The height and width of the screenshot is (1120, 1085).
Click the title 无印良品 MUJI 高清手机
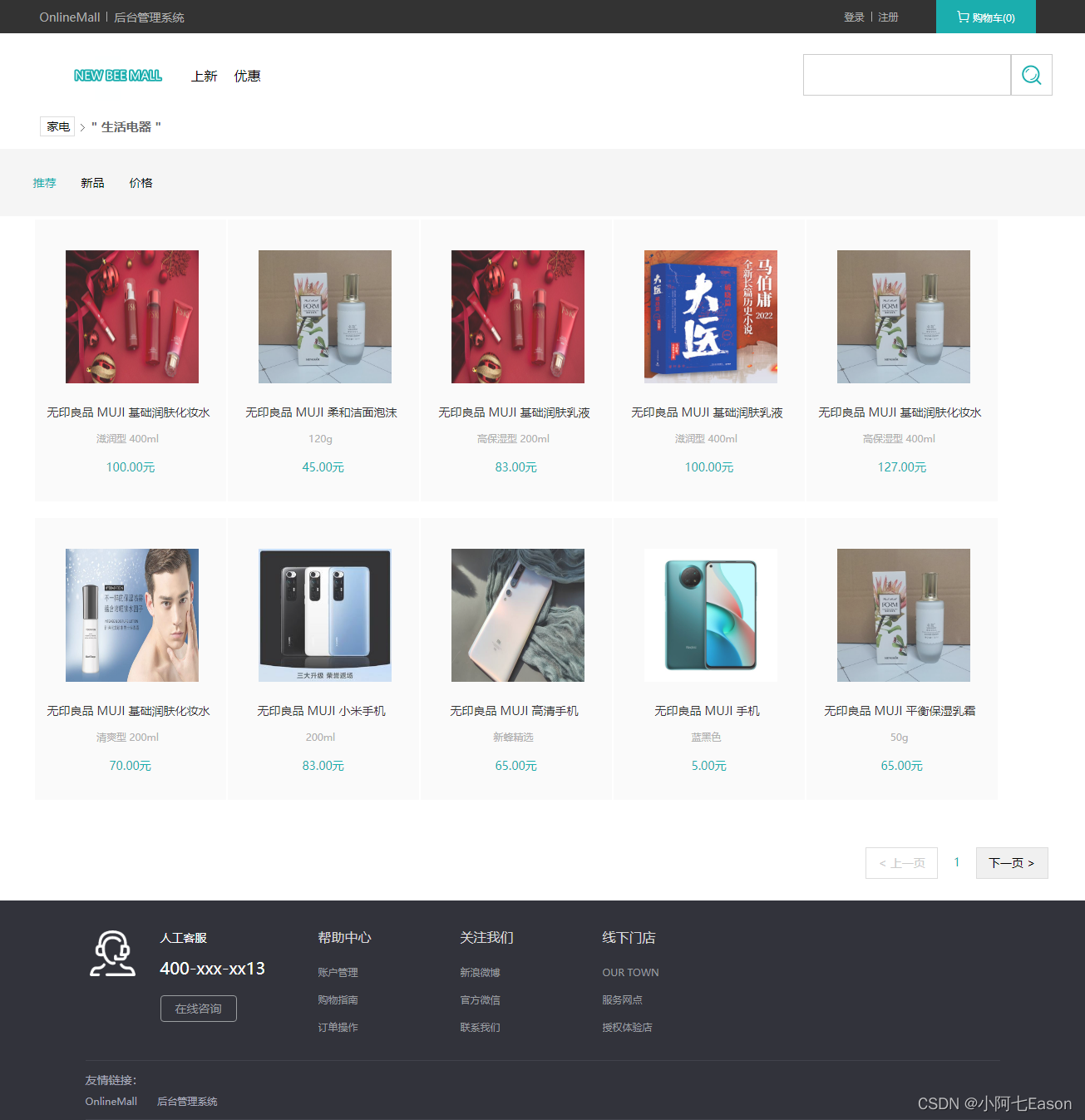pos(515,711)
